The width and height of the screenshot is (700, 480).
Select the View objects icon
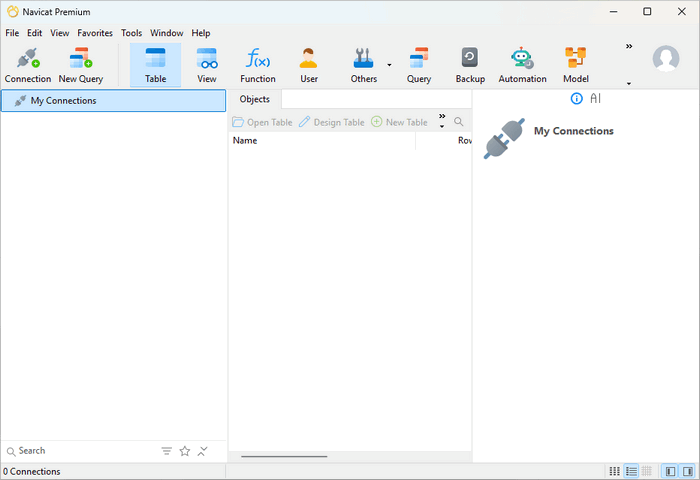(207, 65)
